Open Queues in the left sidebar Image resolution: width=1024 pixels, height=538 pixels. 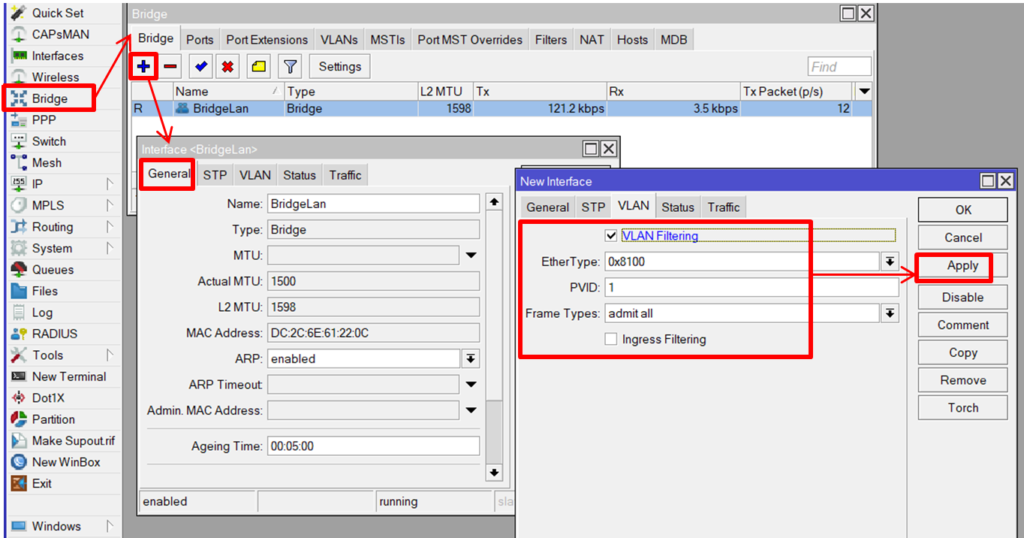pos(52,270)
